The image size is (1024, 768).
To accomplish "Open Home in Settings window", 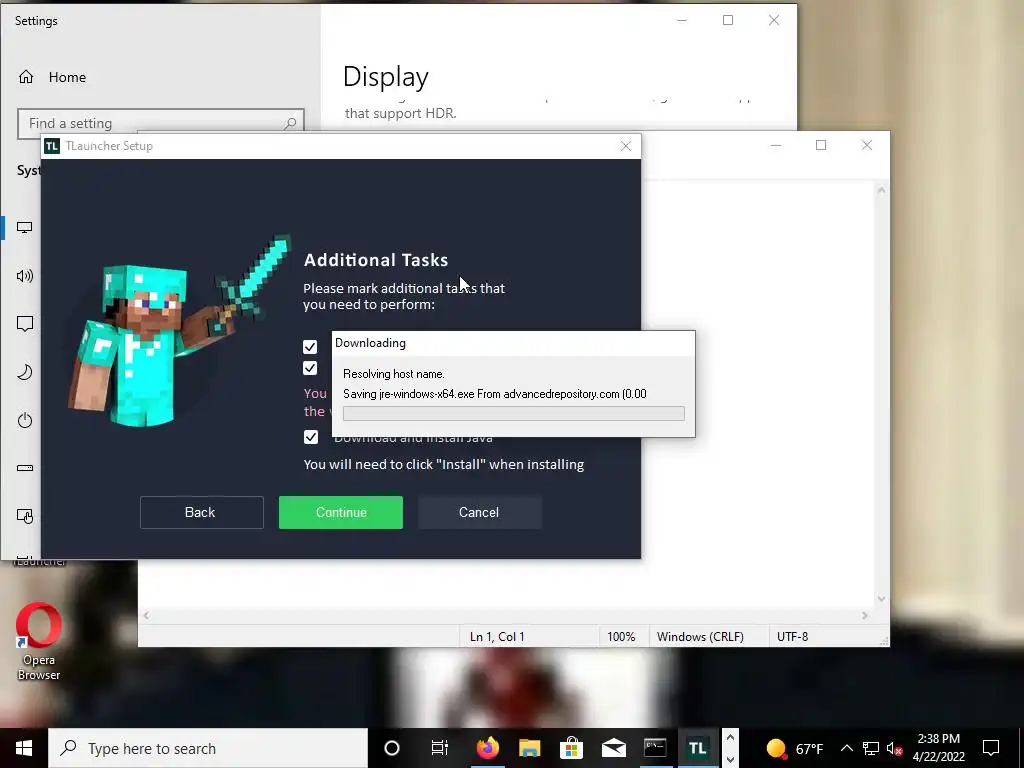I will 53,77.
